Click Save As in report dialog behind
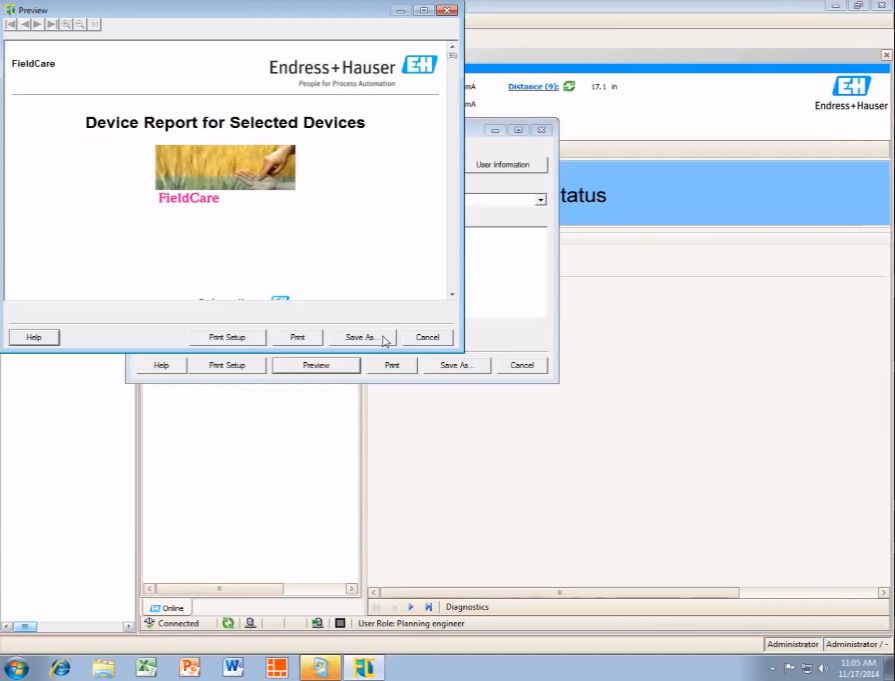 [x=457, y=365]
